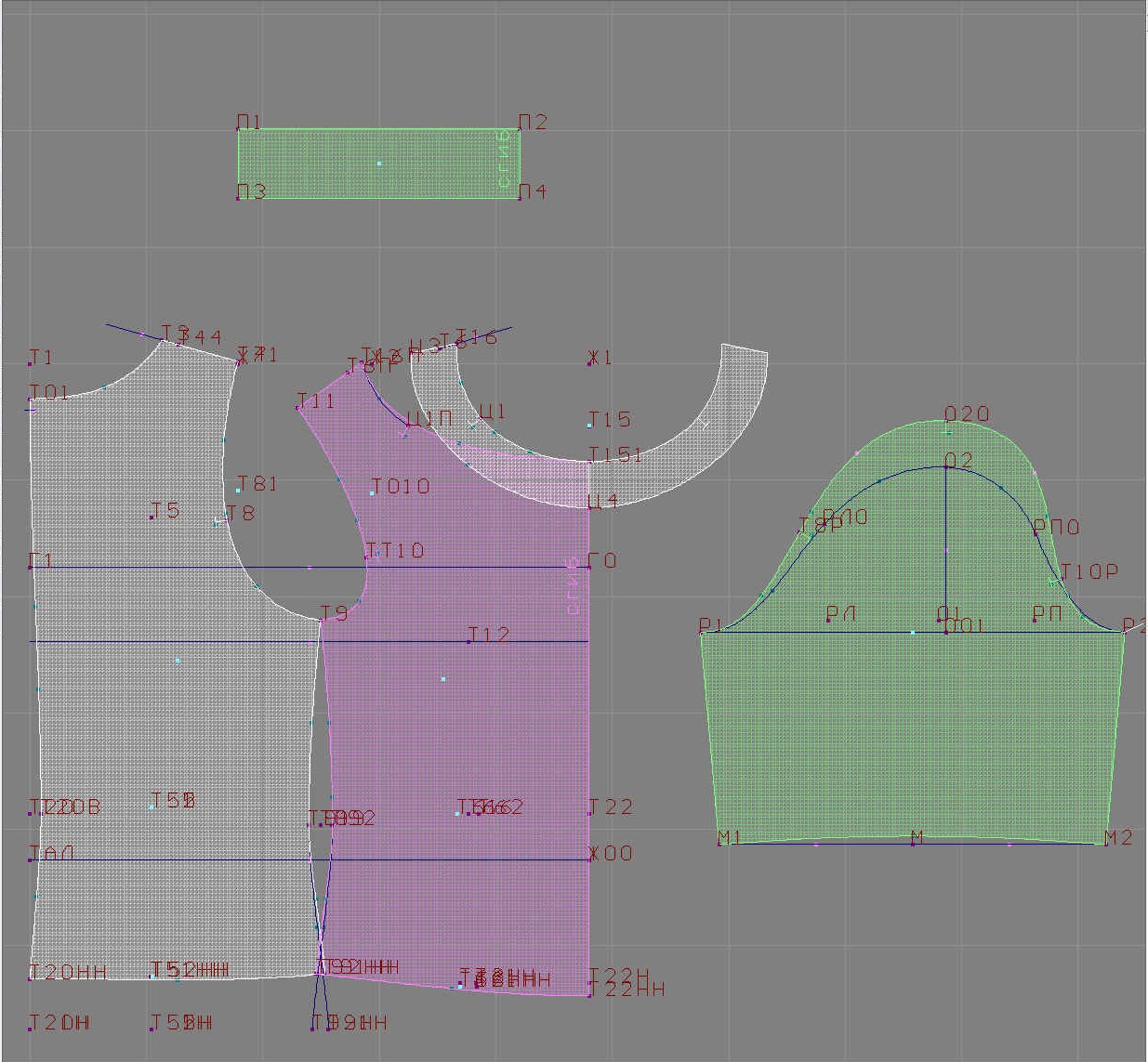Select the pink front bodice piece
The image size is (1148, 1062).
(x=465, y=725)
